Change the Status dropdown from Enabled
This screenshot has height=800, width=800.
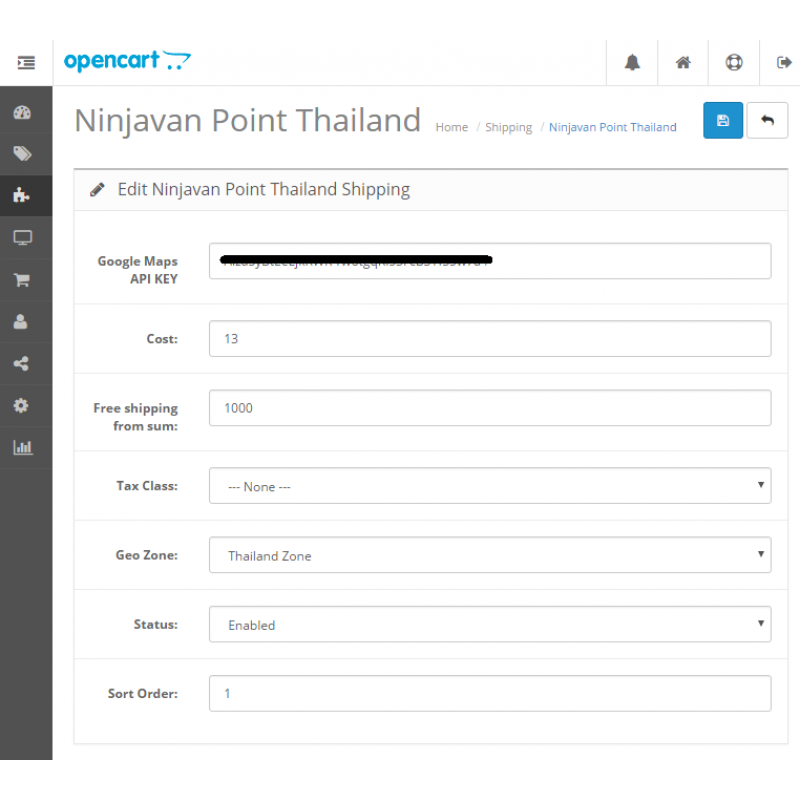489,625
